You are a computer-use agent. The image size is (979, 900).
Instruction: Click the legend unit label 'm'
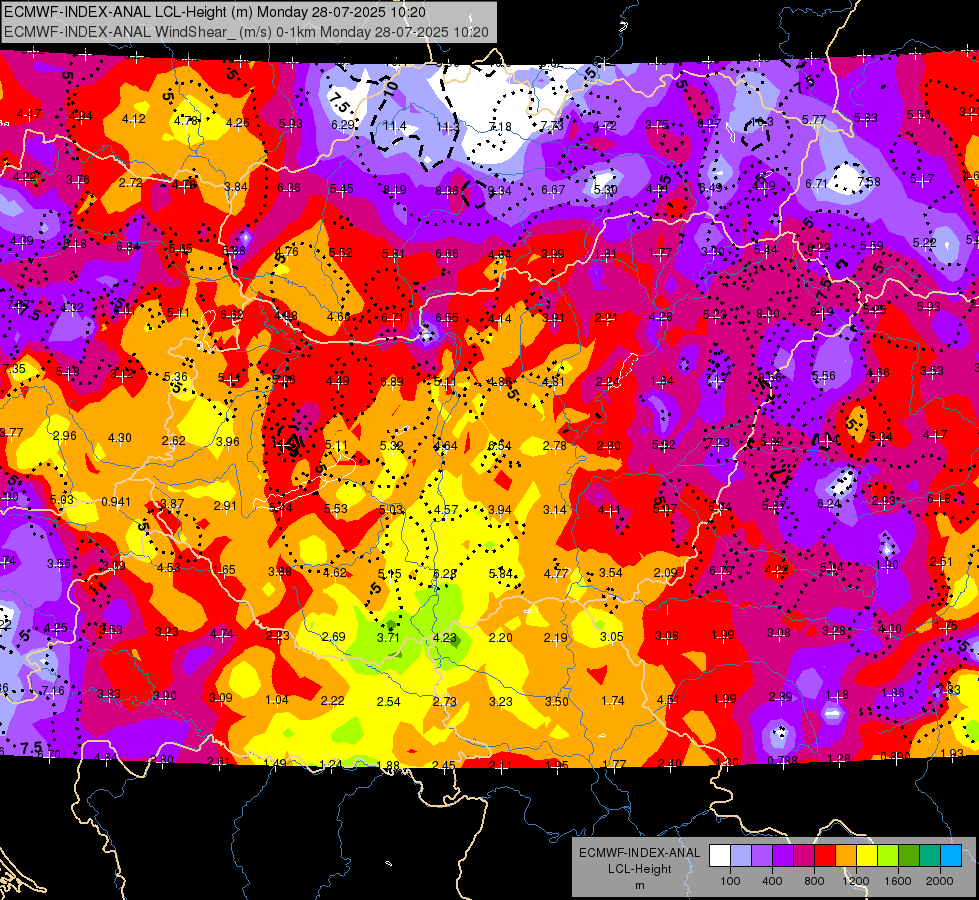point(639,885)
